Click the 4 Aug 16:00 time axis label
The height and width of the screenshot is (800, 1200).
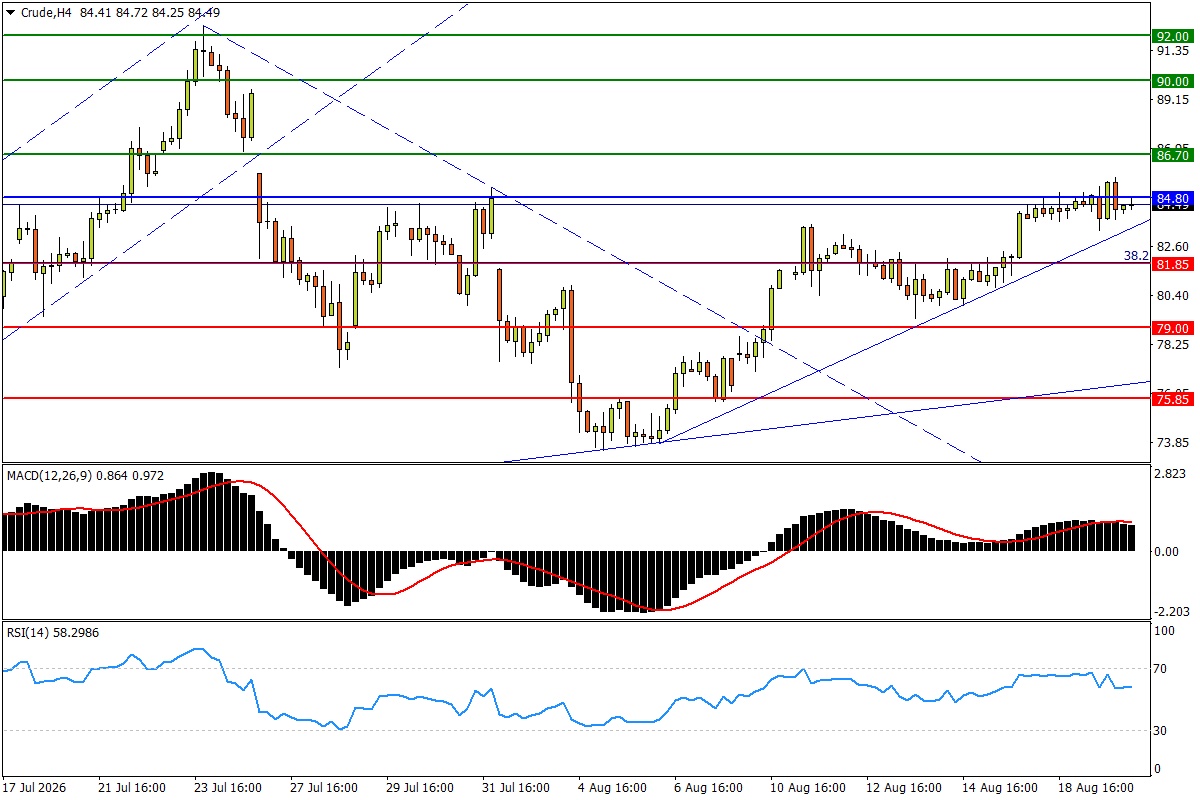(613, 788)
